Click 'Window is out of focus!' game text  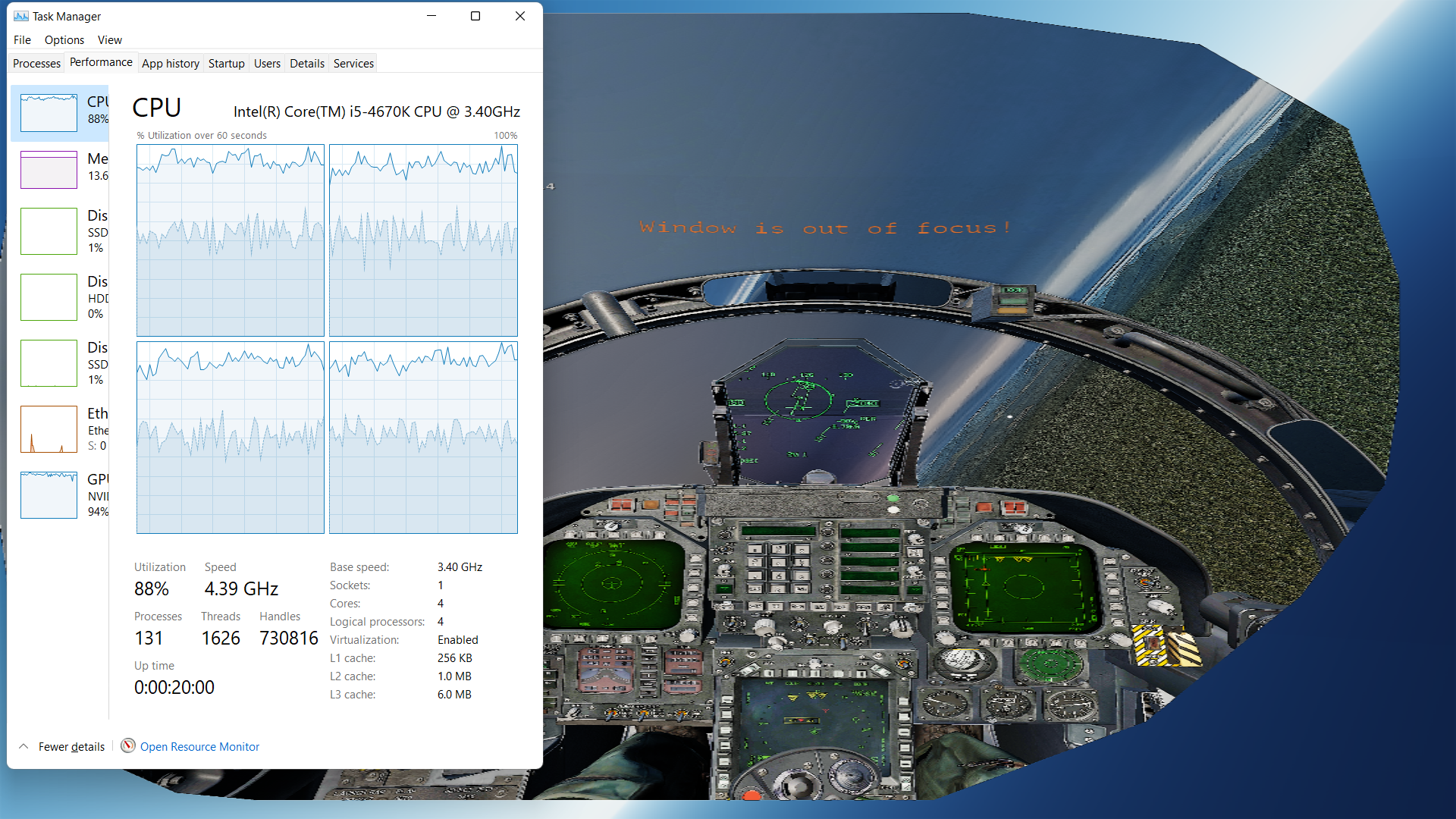826,227
